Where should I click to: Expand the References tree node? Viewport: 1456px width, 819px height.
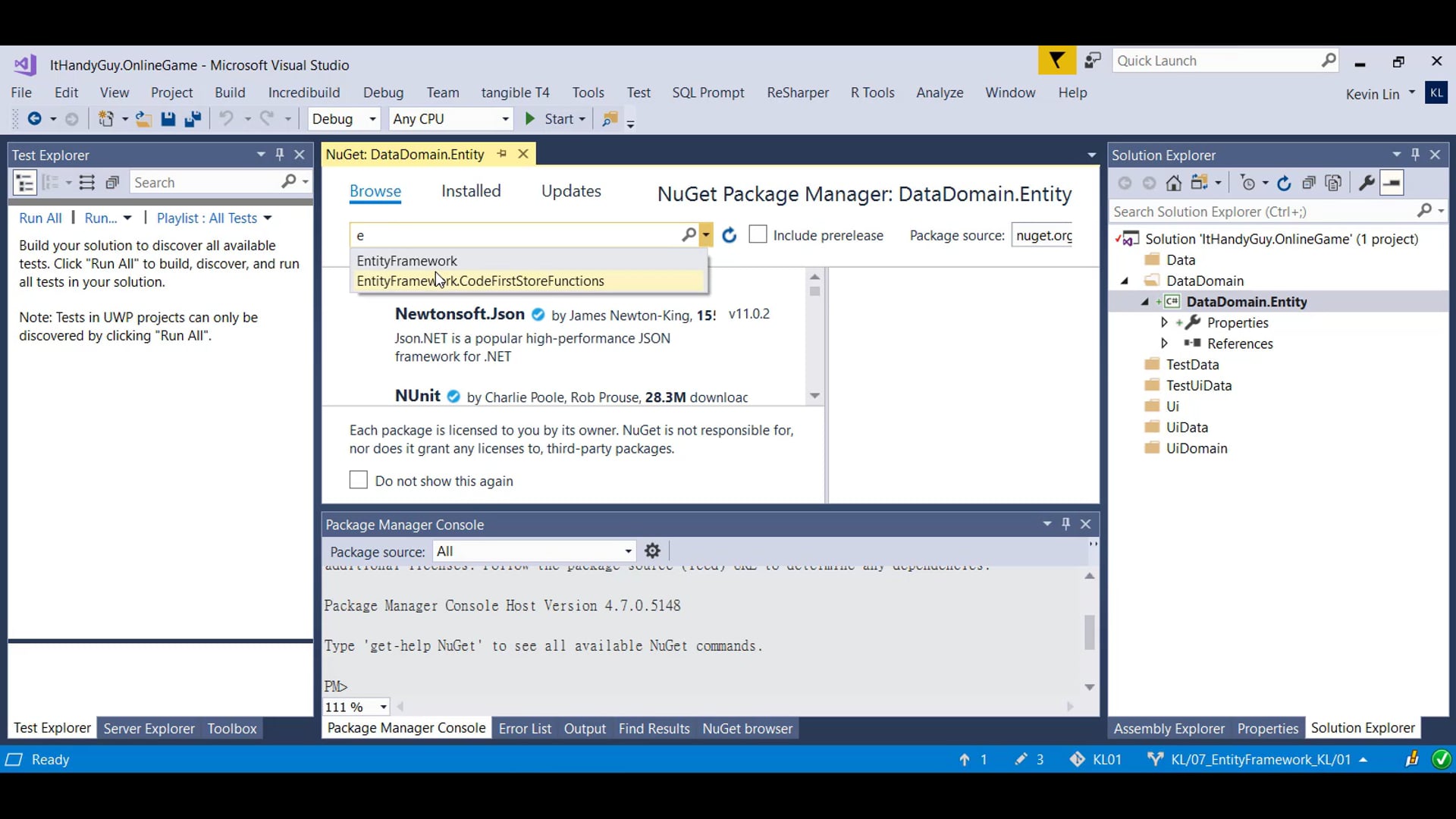click(x=1164, y=344)
